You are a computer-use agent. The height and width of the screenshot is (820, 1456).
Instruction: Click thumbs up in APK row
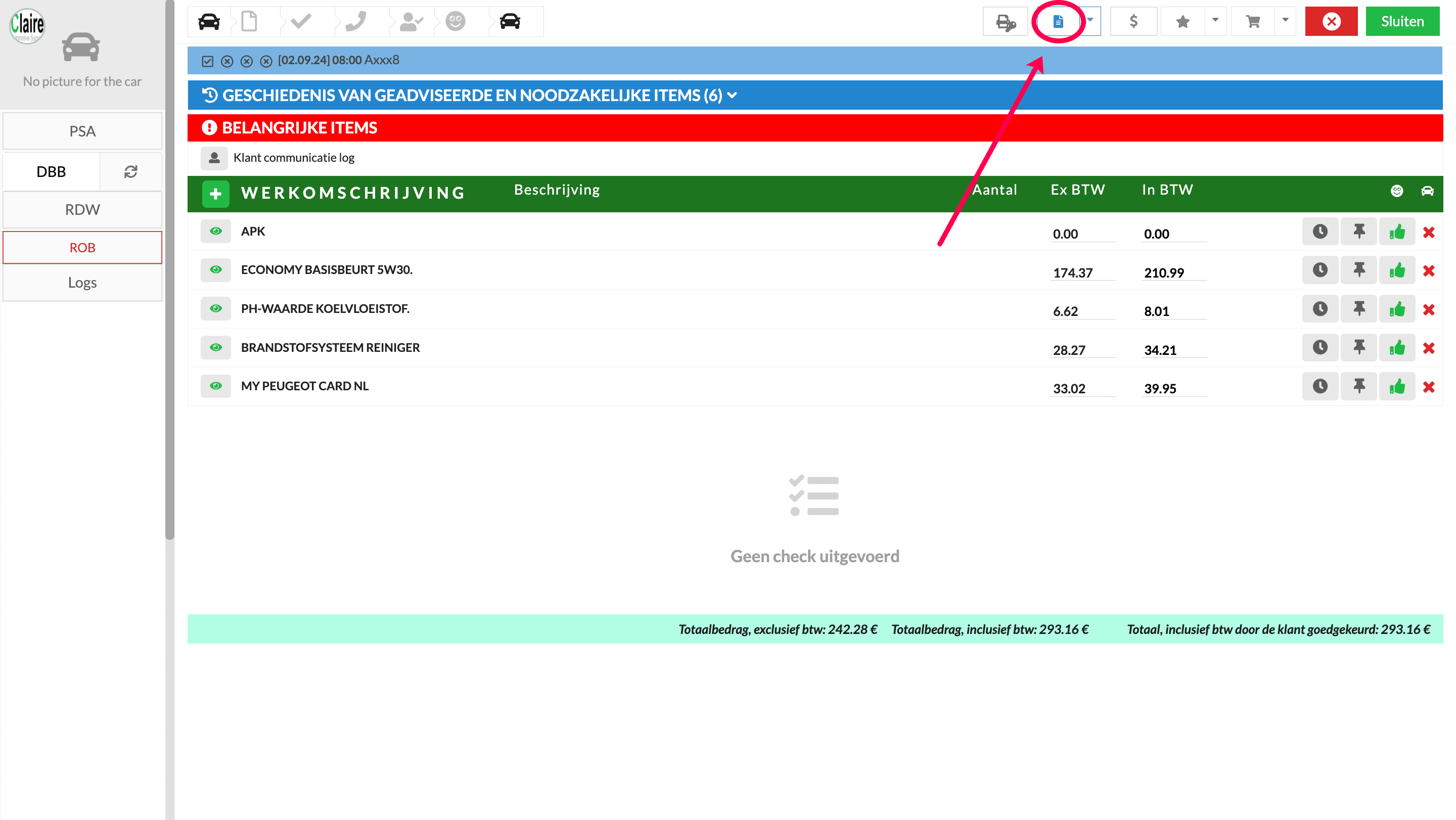[x=1397, y=231]
